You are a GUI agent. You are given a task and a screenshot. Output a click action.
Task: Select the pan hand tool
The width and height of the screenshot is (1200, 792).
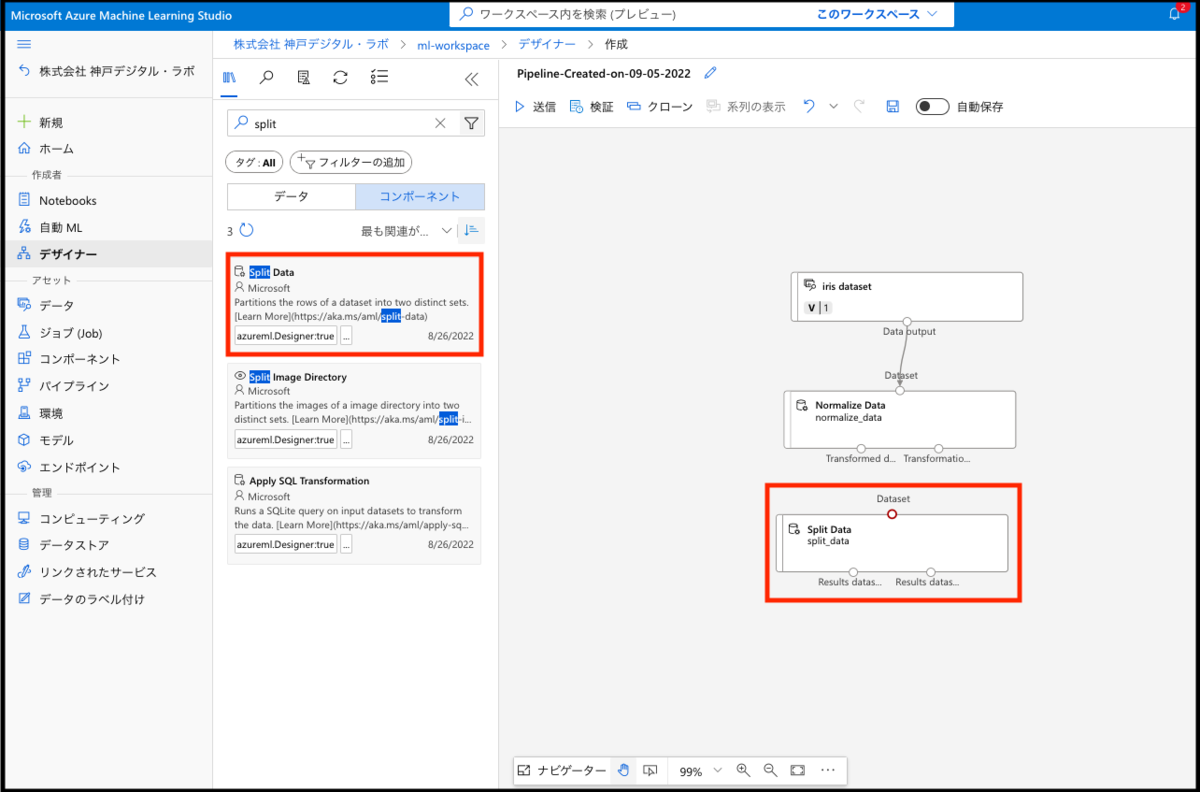point(623,770)
